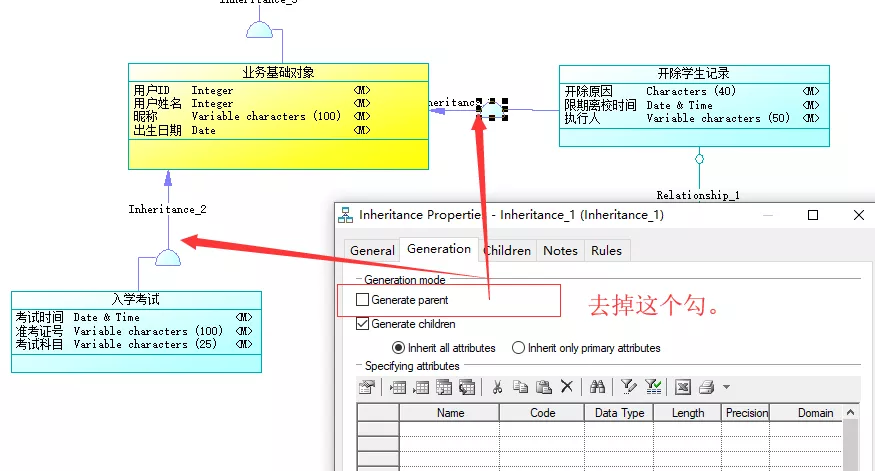This screenshot has height=471, width=875.
Task: Select Inherit only primary attributes radio
Action: 518,348
